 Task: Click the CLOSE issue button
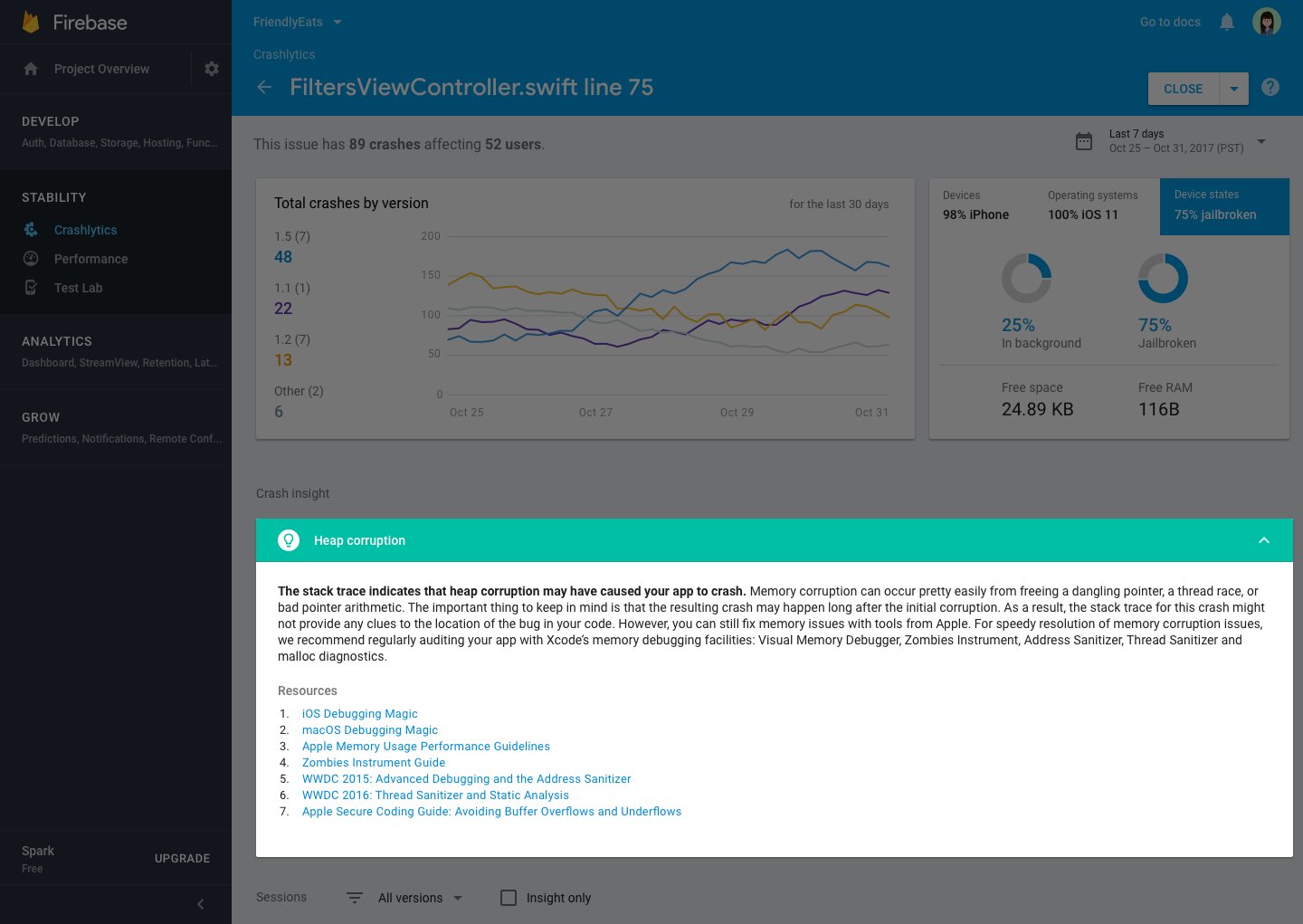pos(1184,89)
